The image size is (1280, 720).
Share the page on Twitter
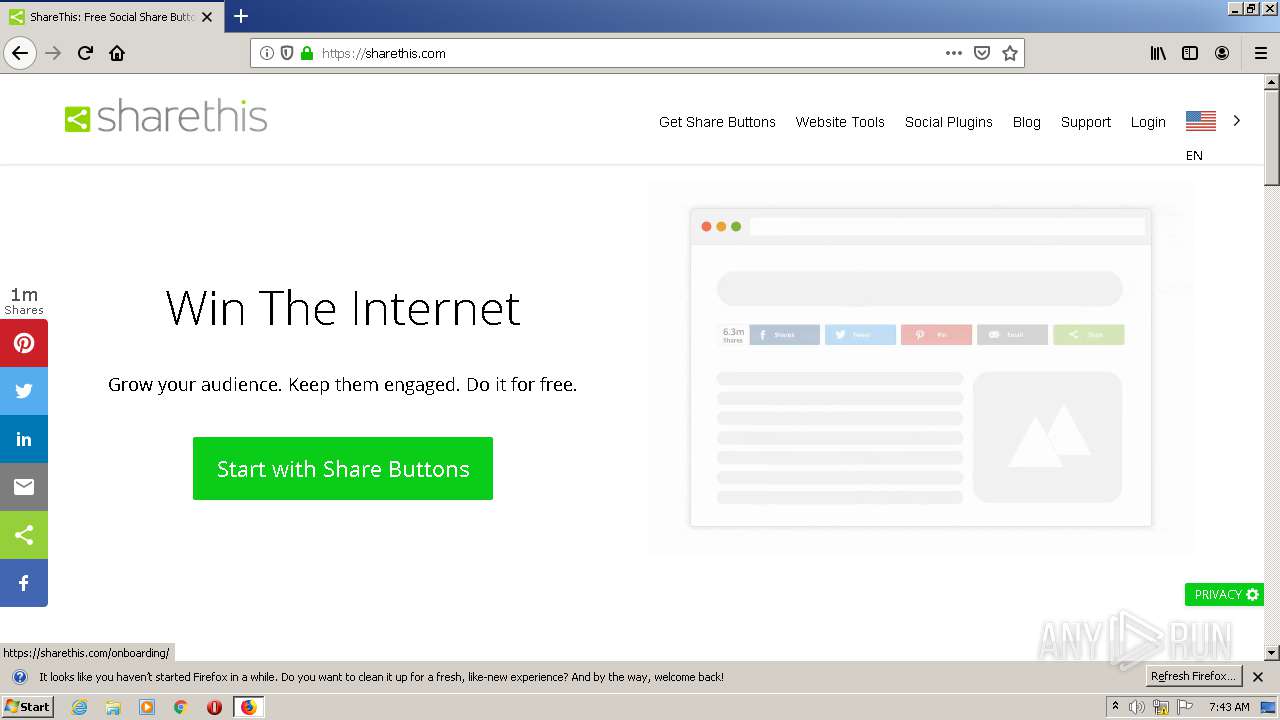(24, 391)
